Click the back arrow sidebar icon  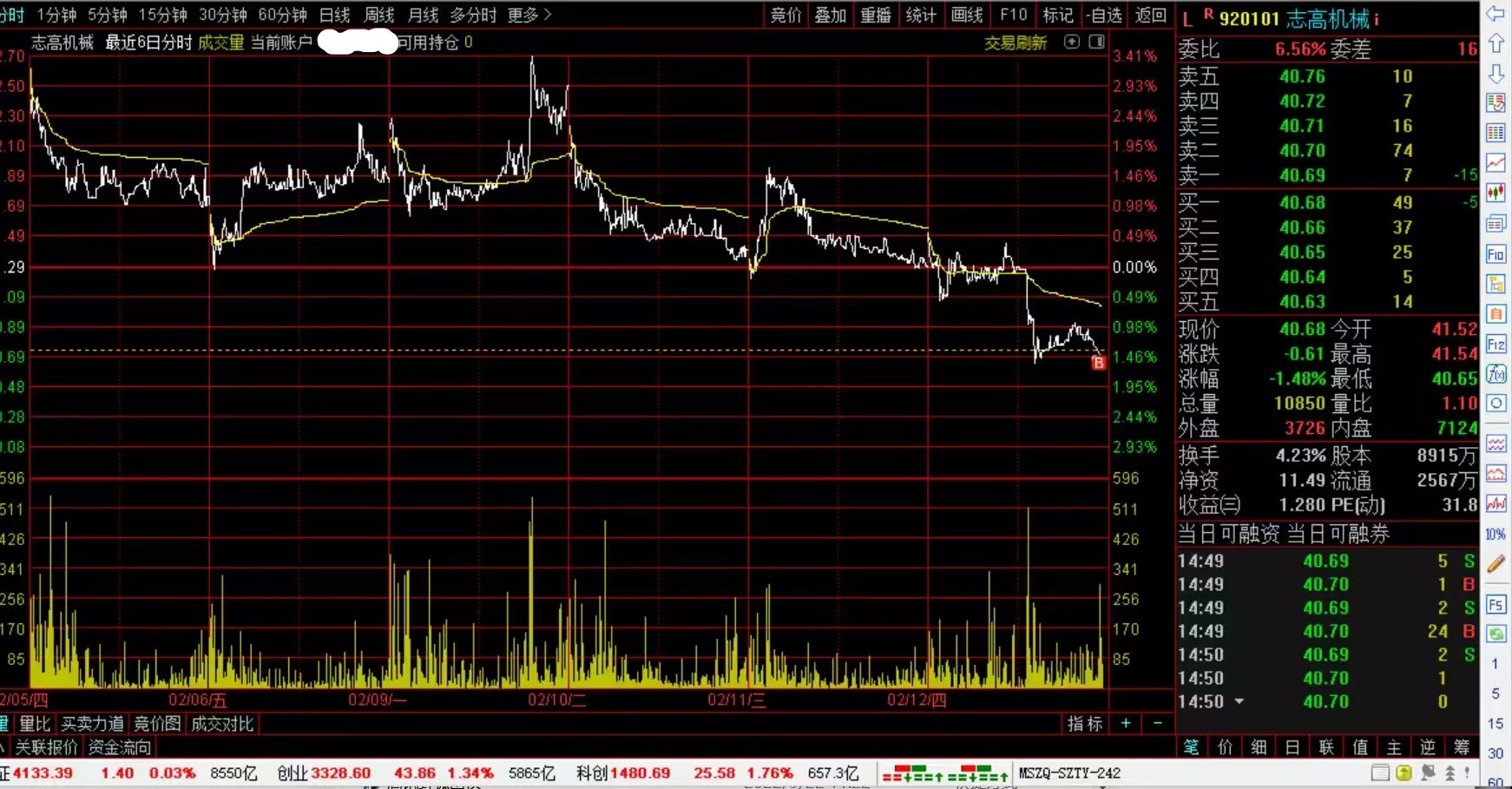click(1496, 14)
